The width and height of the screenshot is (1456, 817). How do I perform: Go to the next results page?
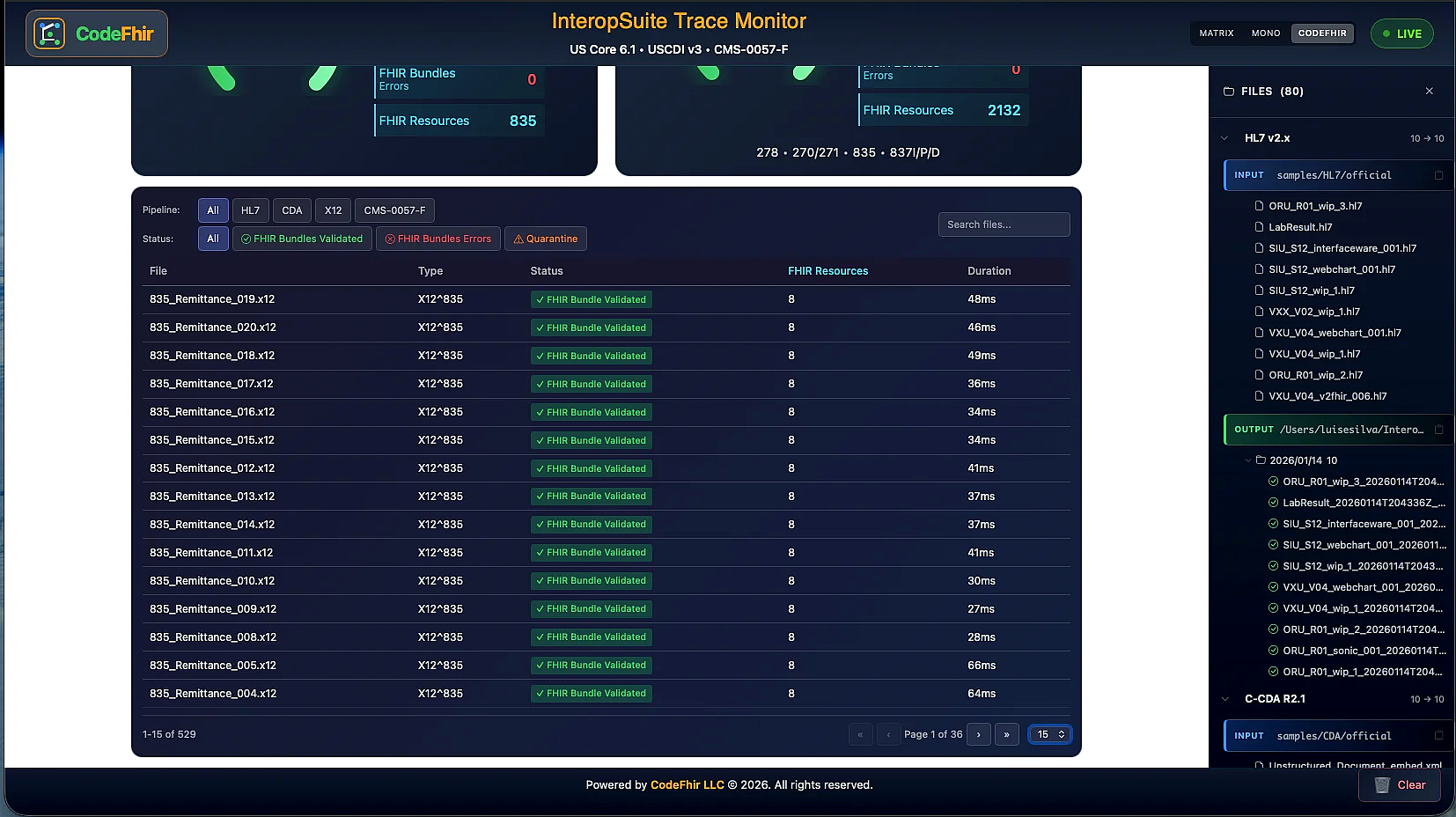(978, 734)
